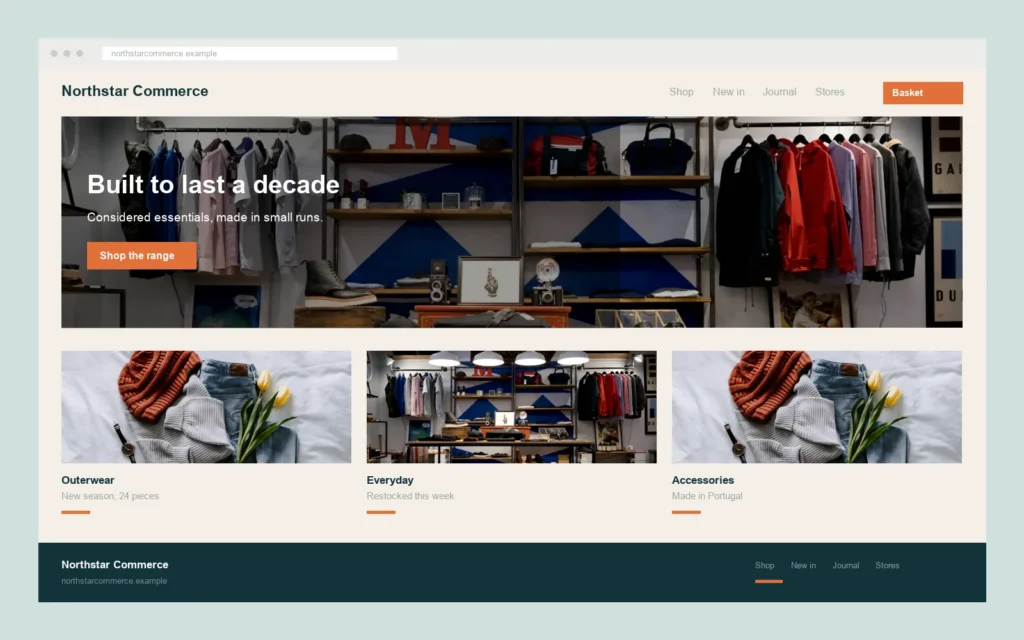Open Journal in the top navigation
Screen dimensions: 1024x640
779,92
